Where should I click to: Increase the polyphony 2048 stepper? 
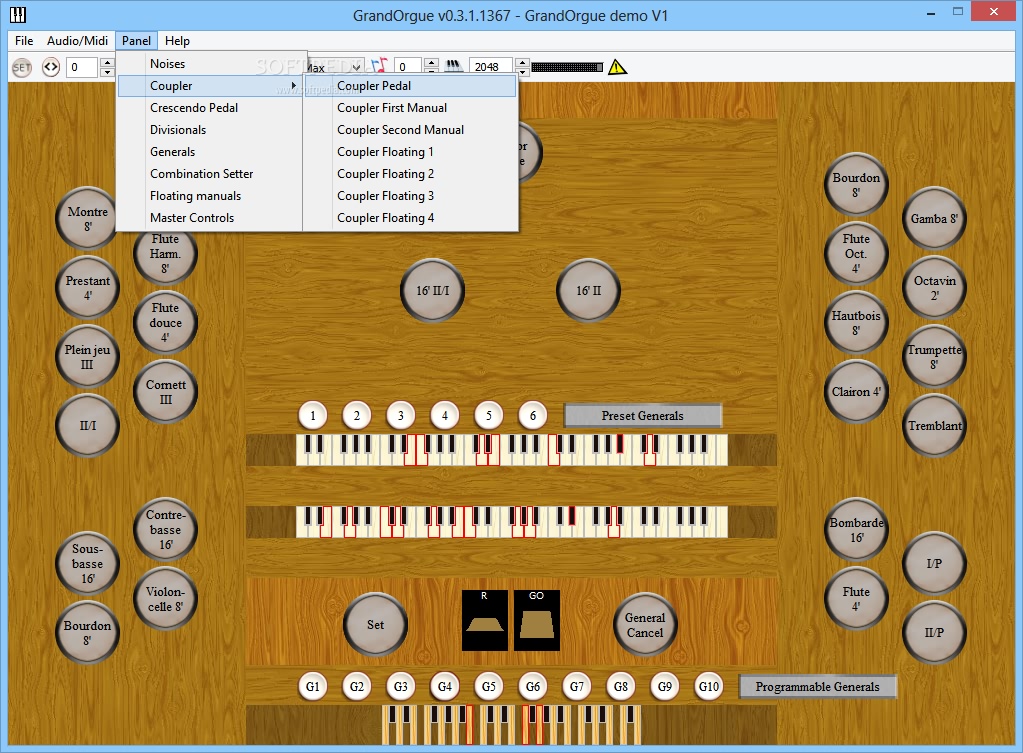coord(522,62)
